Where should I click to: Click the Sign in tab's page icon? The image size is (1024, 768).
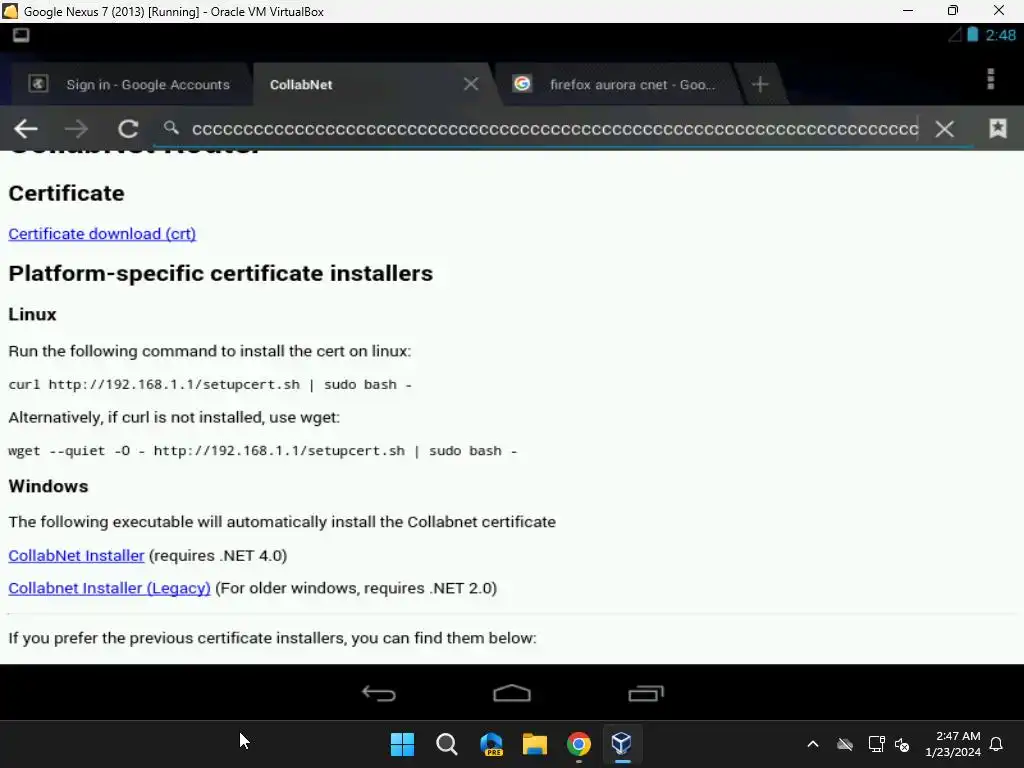click(38, 84)
